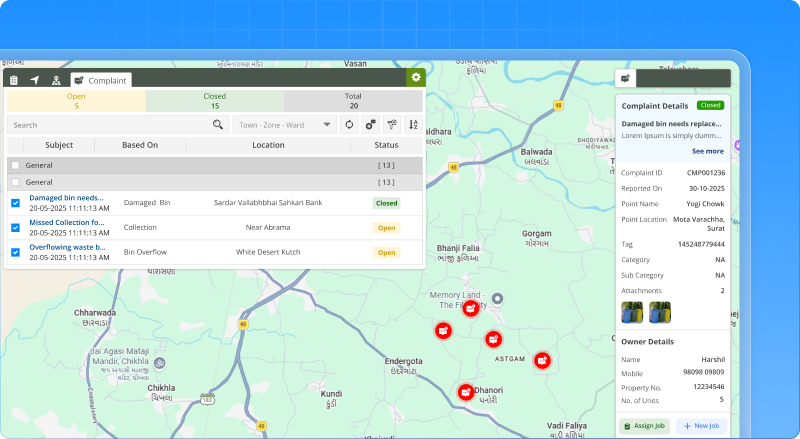Expand the complaint text with See more
800x439 pixels.
[x=707, y=151]
